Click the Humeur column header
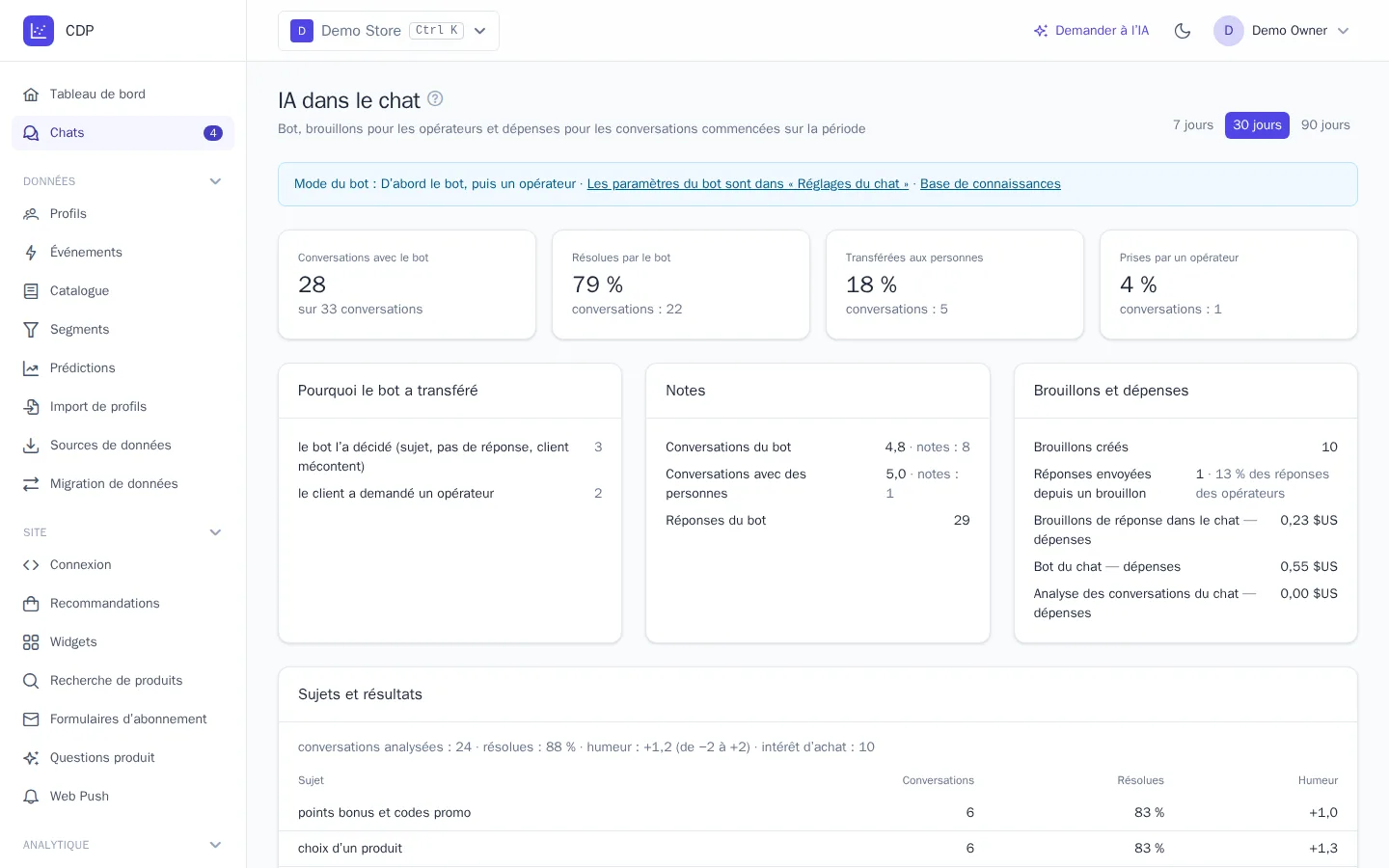This screenshot has height=868, width=1389. [1318, 780]
